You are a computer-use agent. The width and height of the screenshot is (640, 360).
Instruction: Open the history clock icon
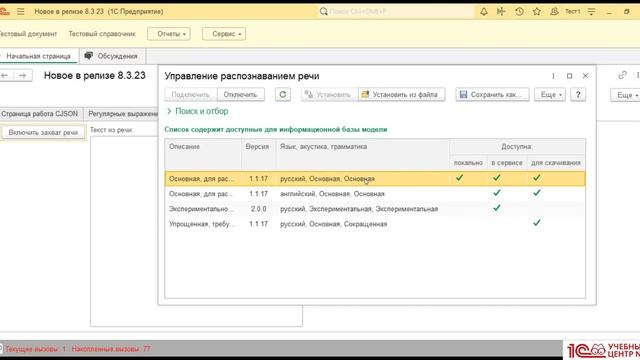[519, 11]
